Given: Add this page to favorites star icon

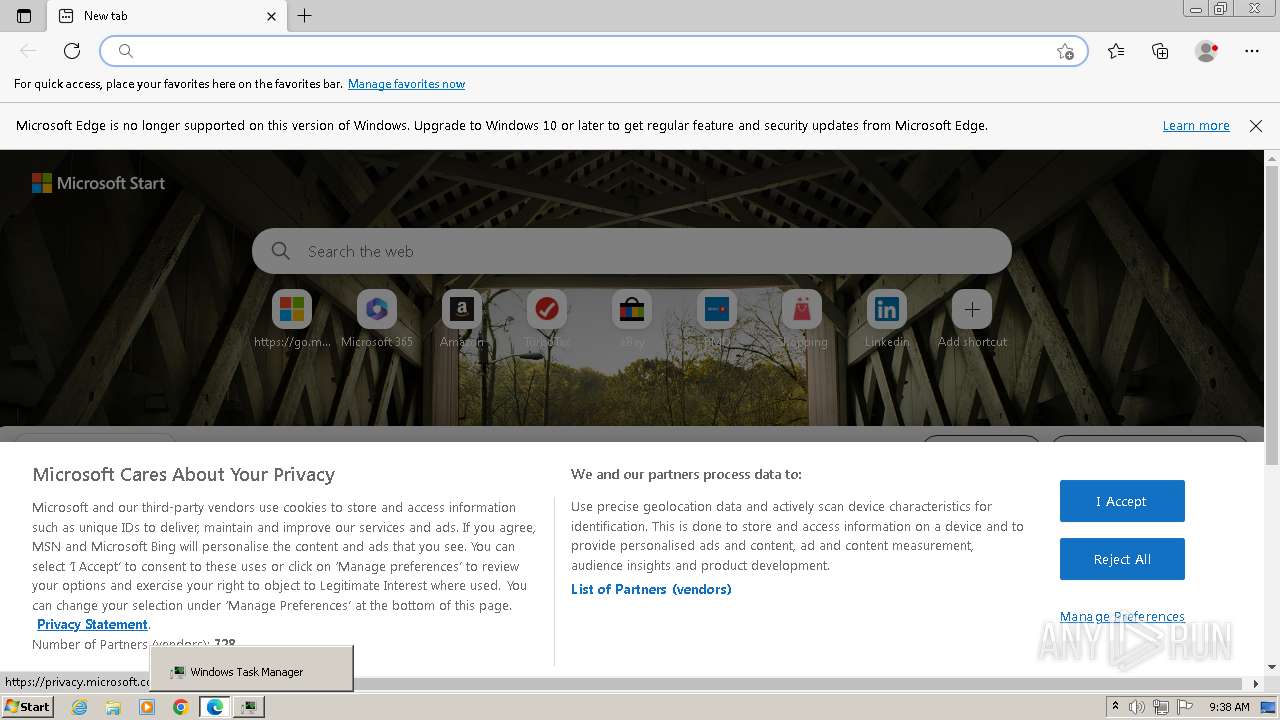Looking at the screenshot, I should click(1065, 51).
